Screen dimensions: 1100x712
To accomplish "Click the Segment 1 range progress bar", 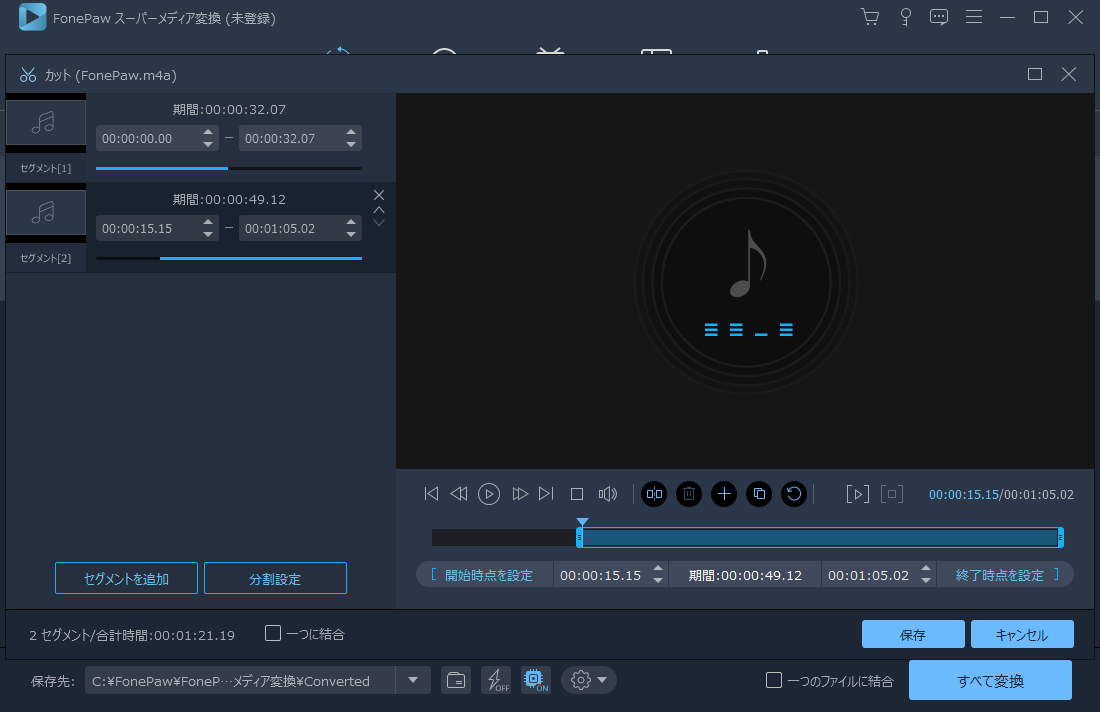I will coord(229,168).
